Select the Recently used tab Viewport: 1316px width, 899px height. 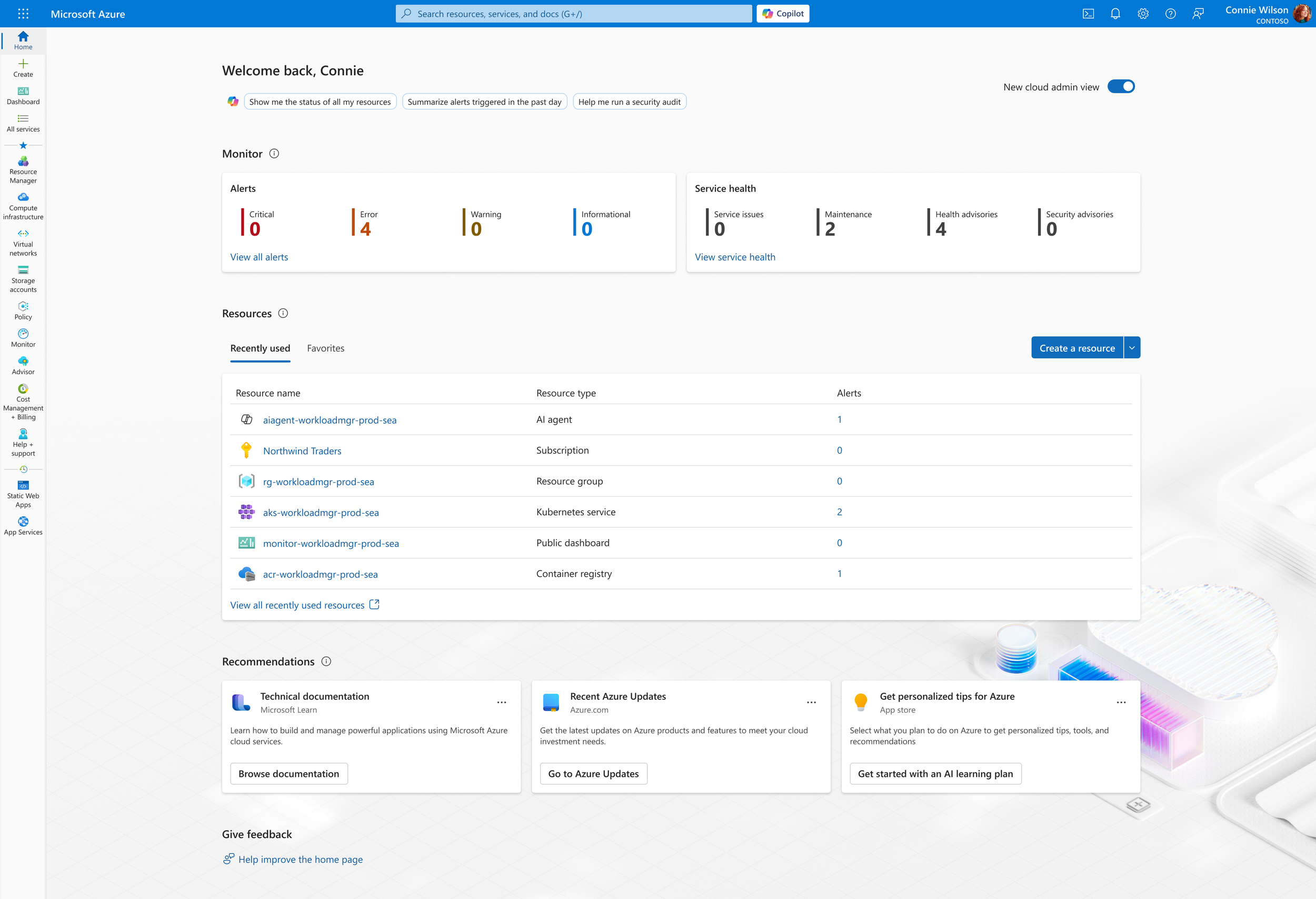pyautogui.click(x=260, y=348)
